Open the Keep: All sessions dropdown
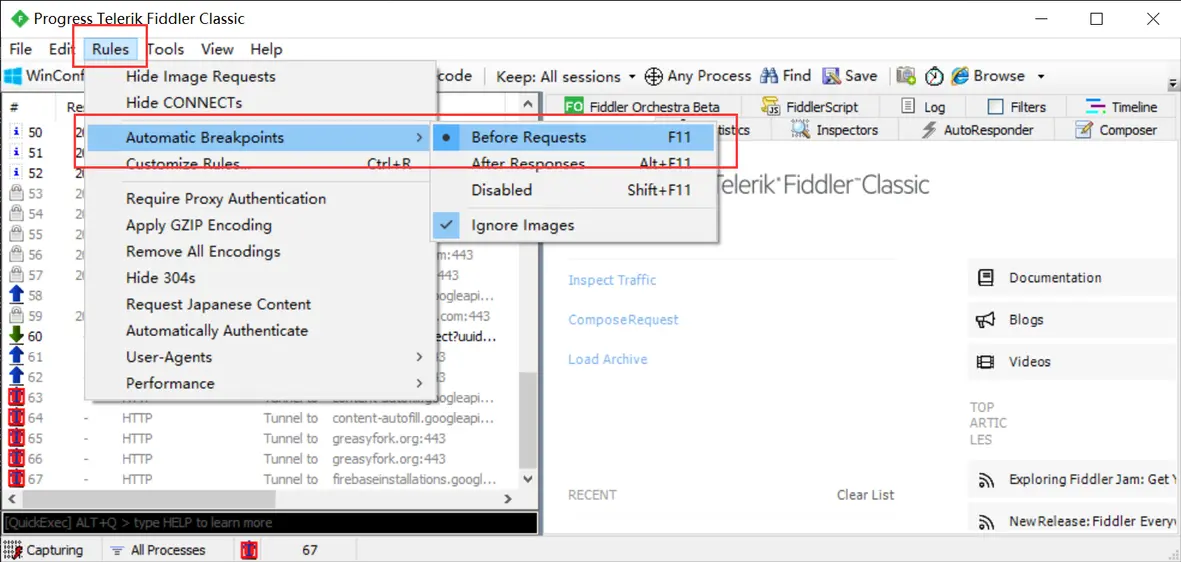This screenshot has width=1181, height=562. pyautogui.click(x=565, y=76)
